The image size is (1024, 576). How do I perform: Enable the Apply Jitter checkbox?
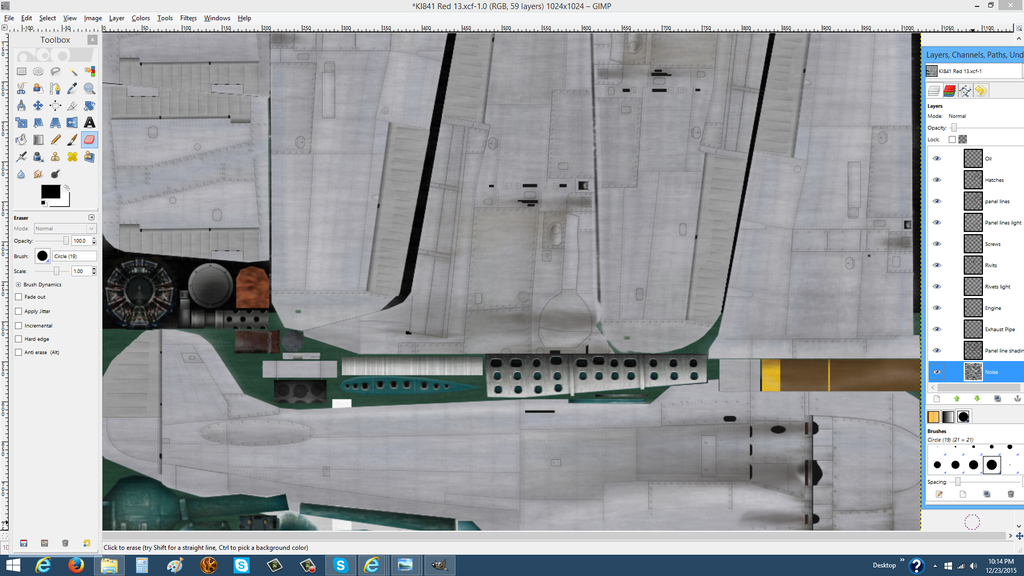coord(18,311)
